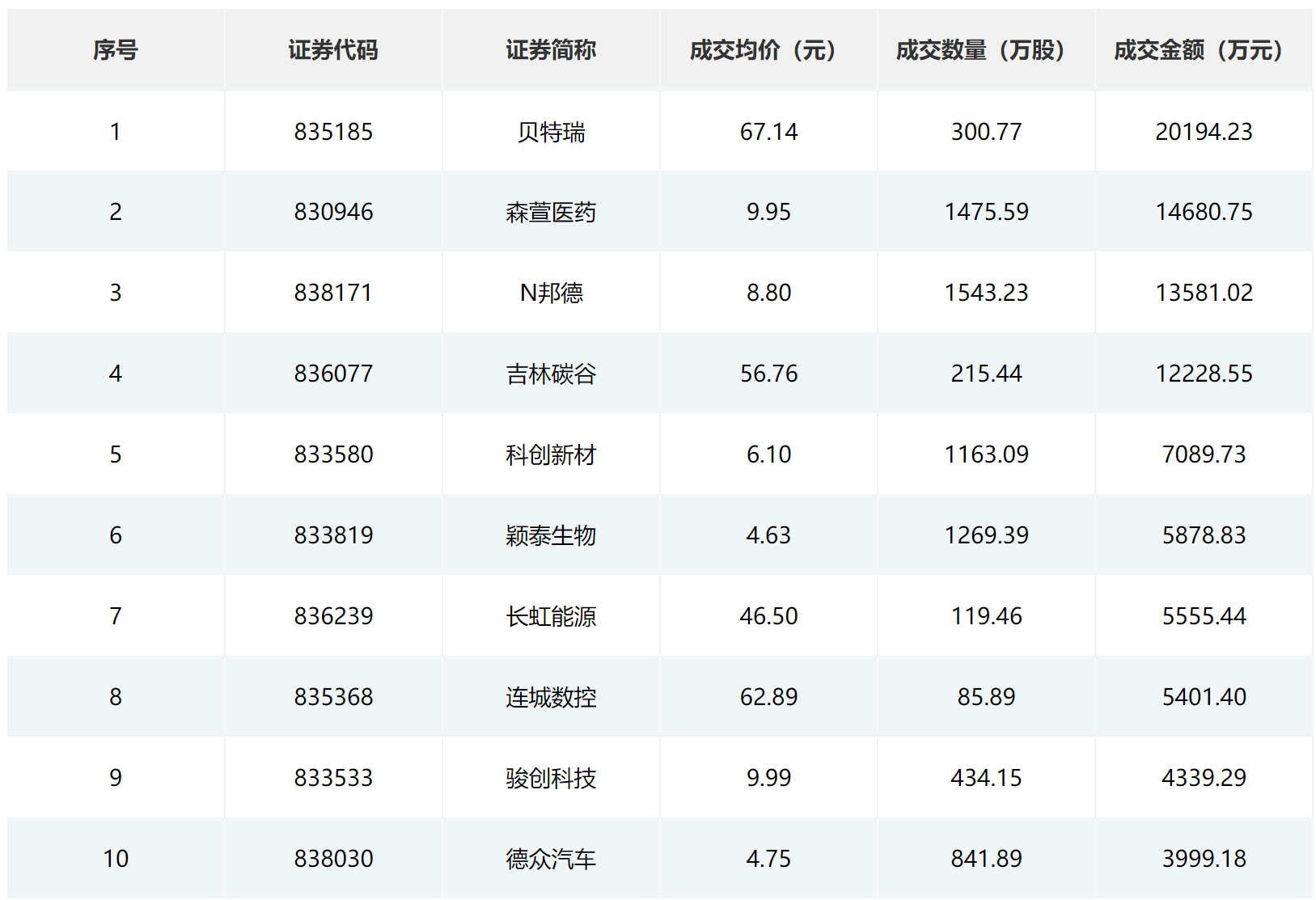The height and width of the screenshot is (900, 1316).
Task: Click average price 4.63
Action: coord(768,535)
